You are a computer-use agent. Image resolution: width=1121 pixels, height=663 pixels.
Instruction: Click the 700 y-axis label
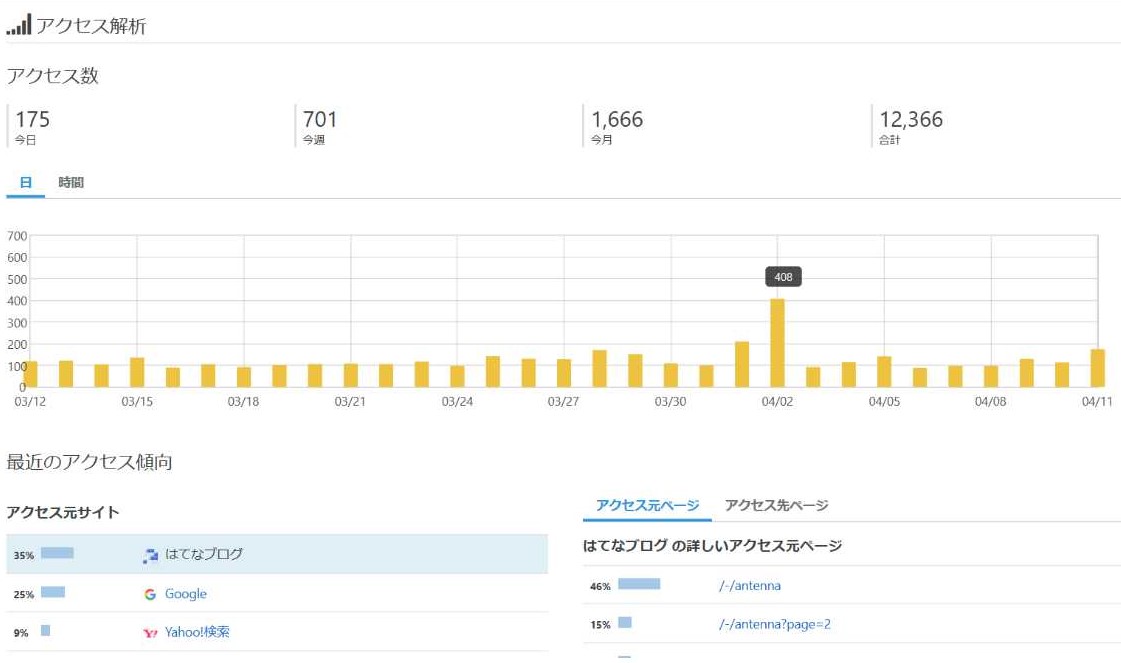[17, 236]
